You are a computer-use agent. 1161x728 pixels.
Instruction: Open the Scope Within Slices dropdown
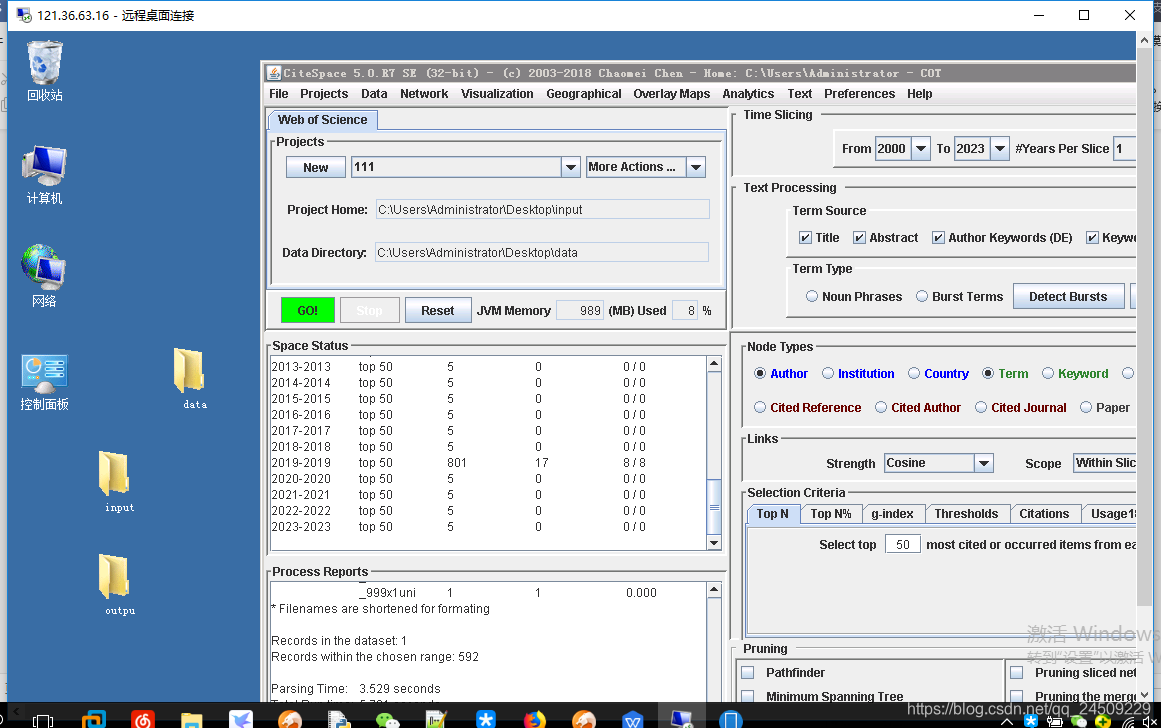pos(1105,464)
